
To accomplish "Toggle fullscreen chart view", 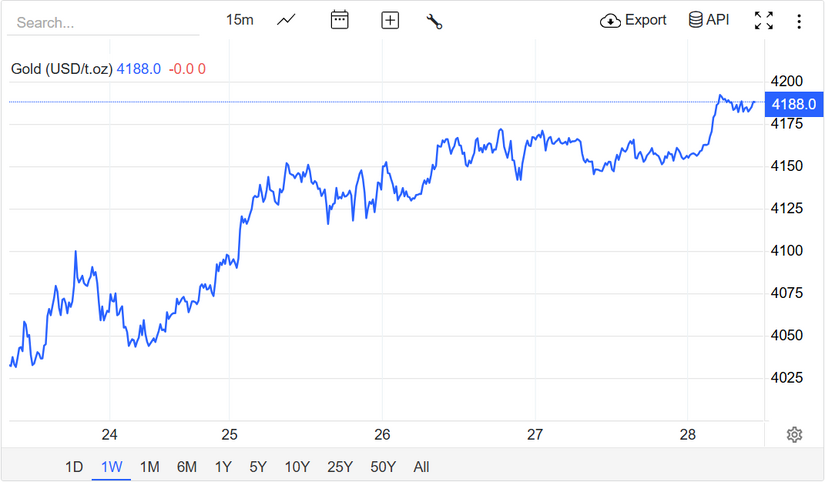I will point(764,20).
